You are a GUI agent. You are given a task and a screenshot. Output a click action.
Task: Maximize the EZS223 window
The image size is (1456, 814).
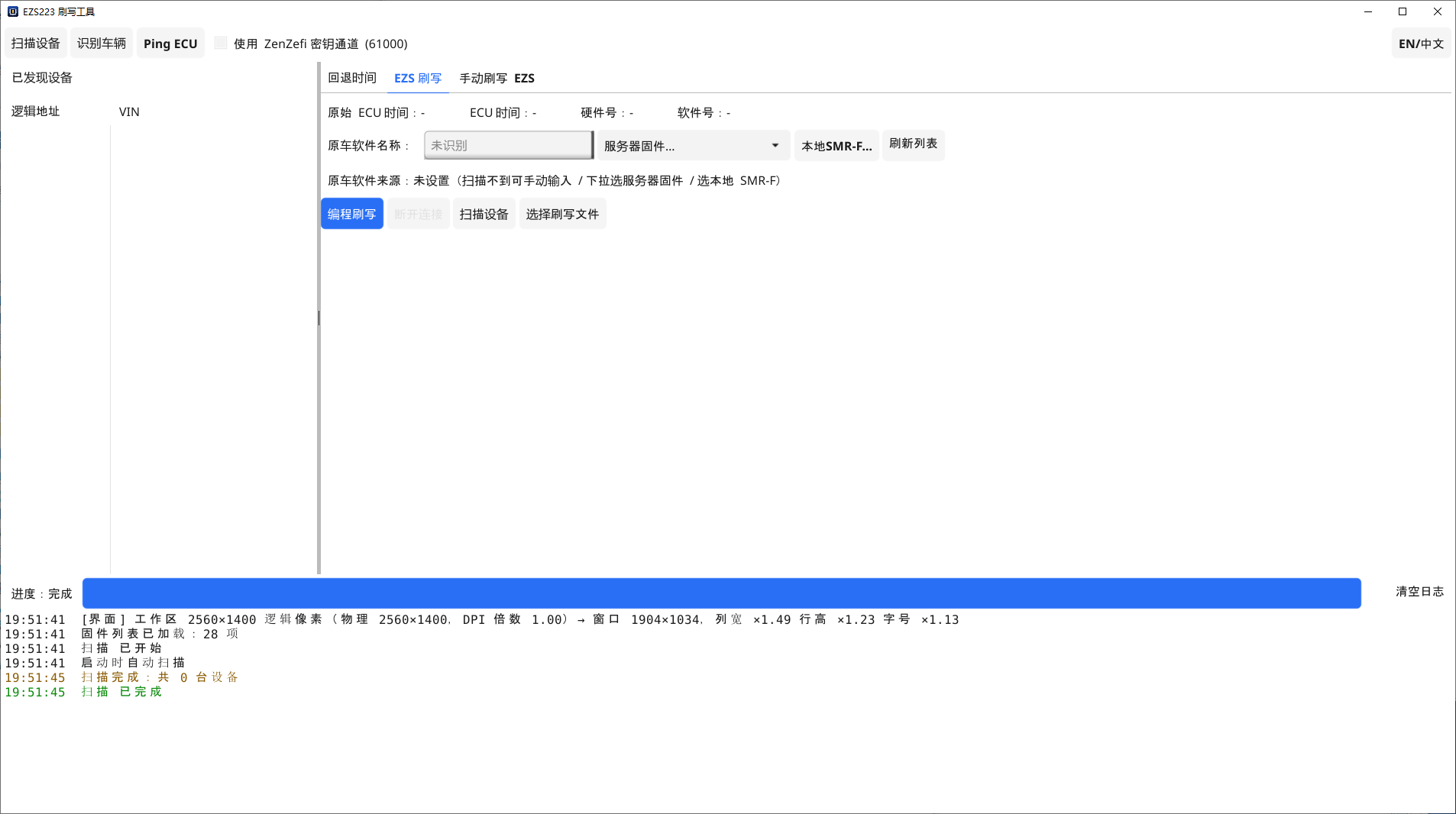(1403, 11)
